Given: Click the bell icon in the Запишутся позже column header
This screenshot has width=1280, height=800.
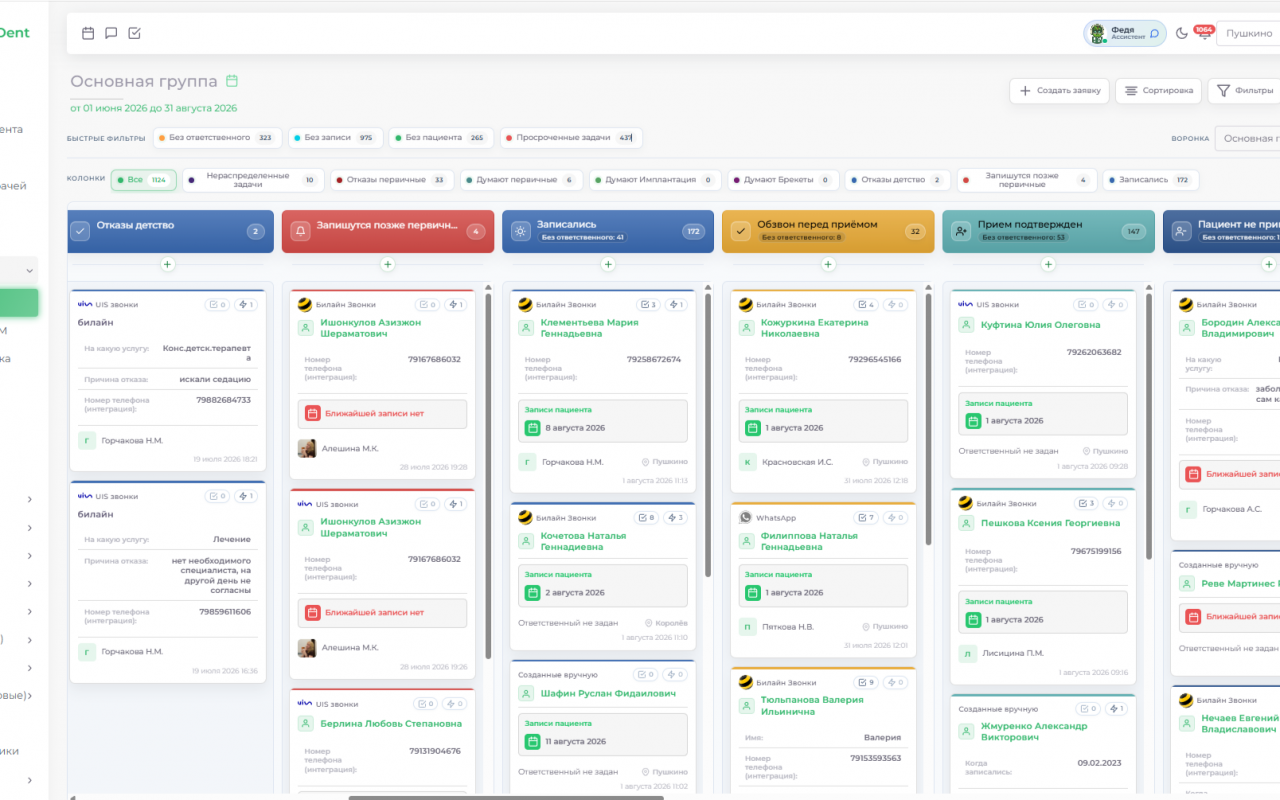Looking at the screenshot, I should [x=301, y=231].
